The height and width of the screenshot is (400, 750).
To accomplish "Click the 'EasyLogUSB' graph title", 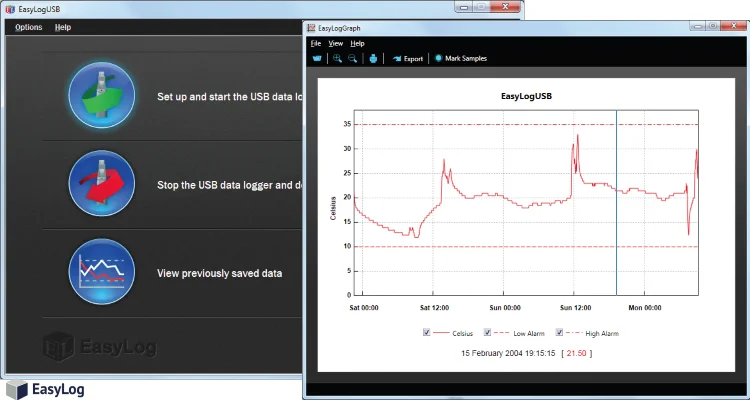I will click(x=526, y=96).
